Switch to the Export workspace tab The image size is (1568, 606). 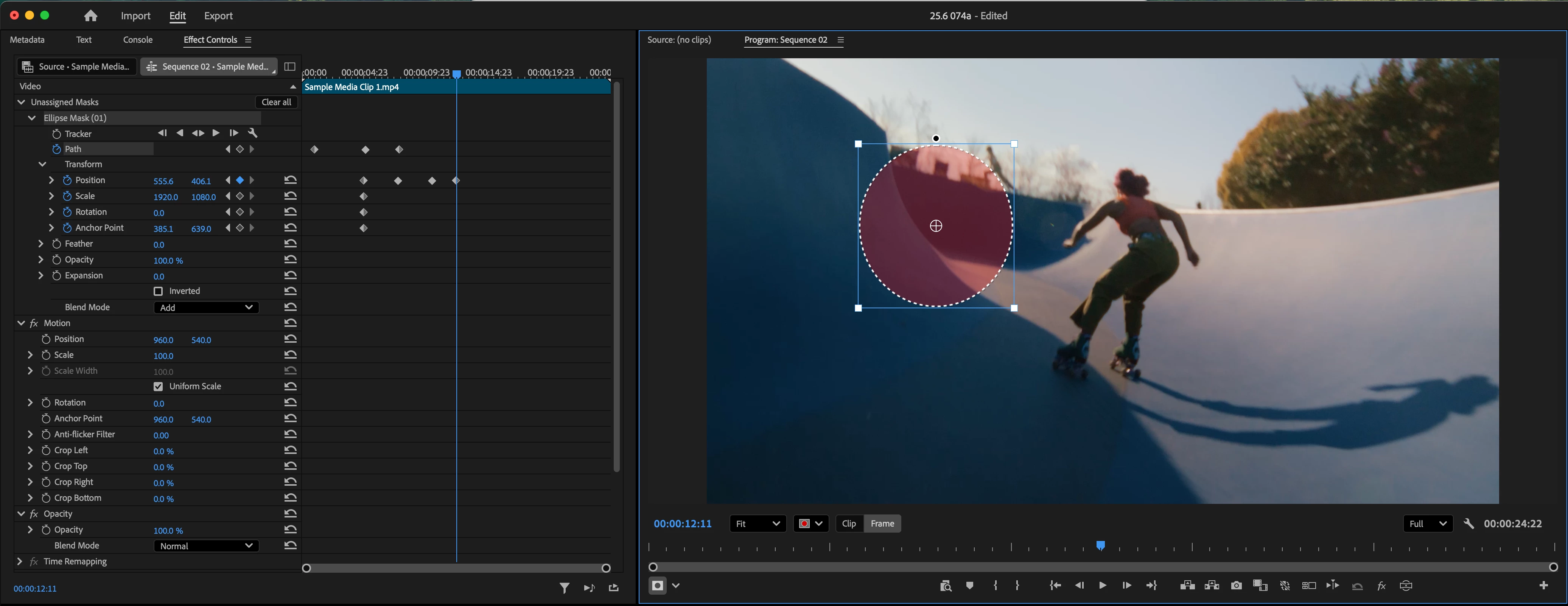[x=218, y=16]
